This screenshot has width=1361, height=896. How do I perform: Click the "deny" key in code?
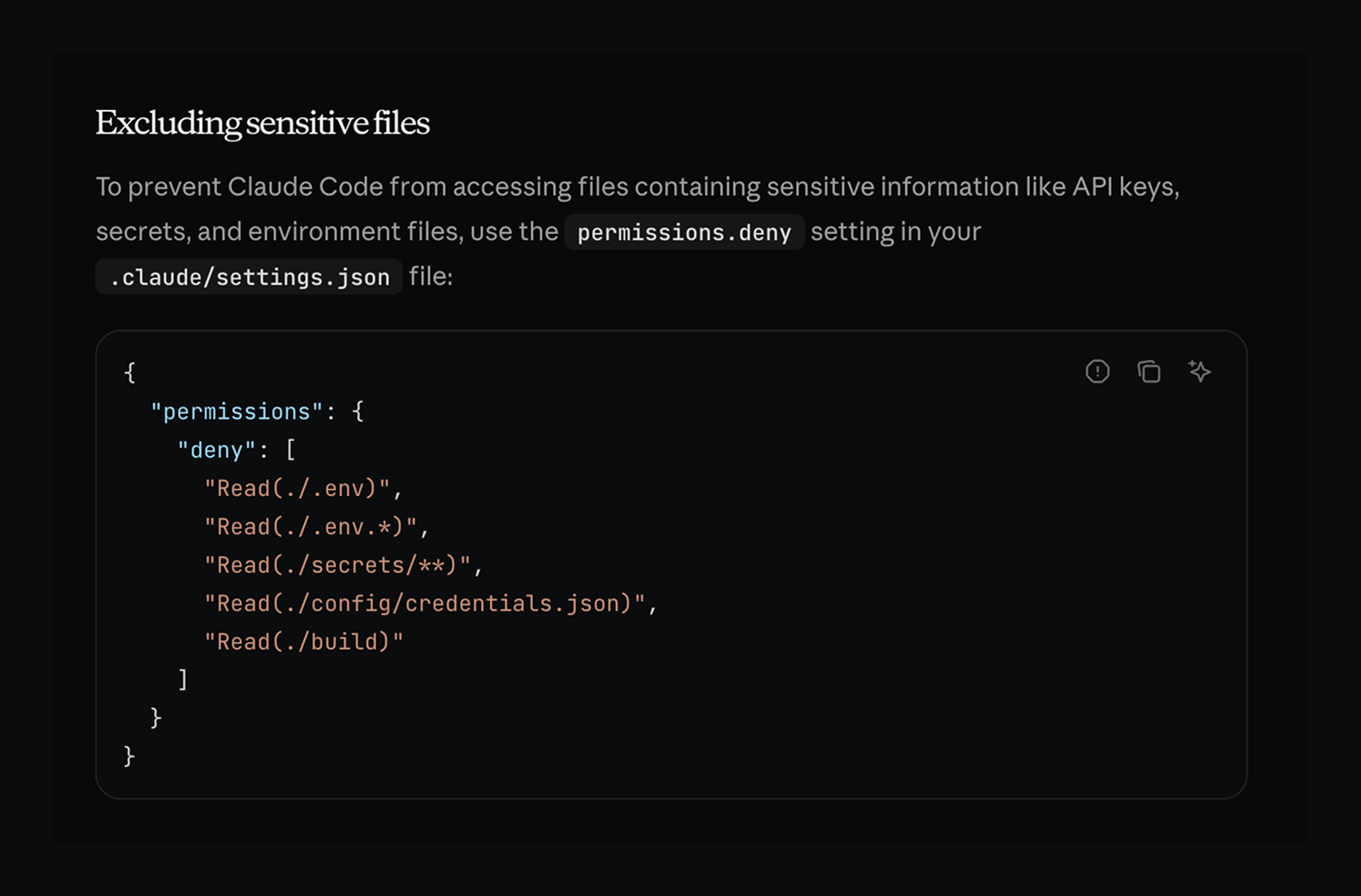[218, 450]
